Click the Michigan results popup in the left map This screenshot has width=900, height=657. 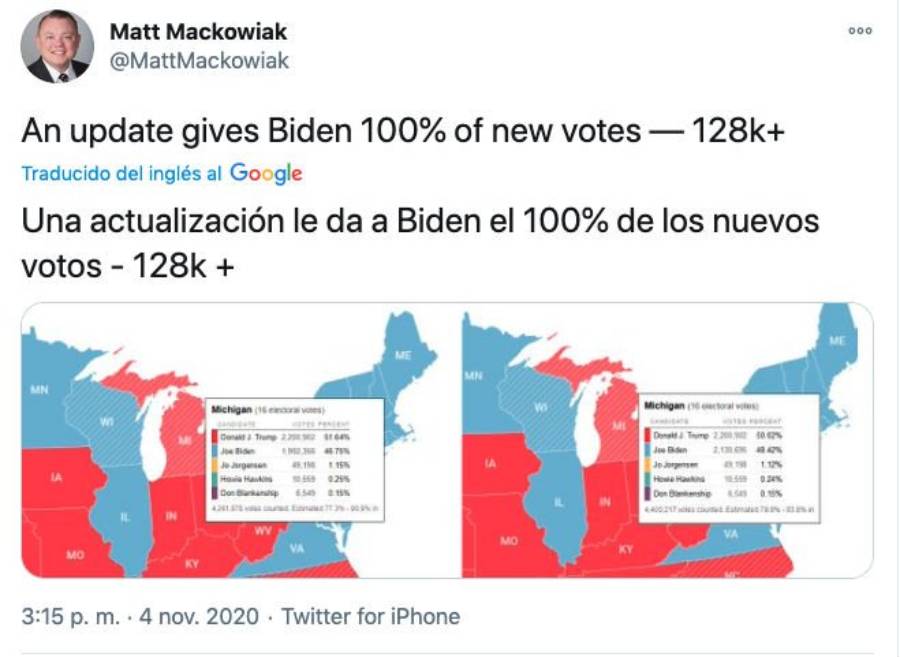click(295, 460)
